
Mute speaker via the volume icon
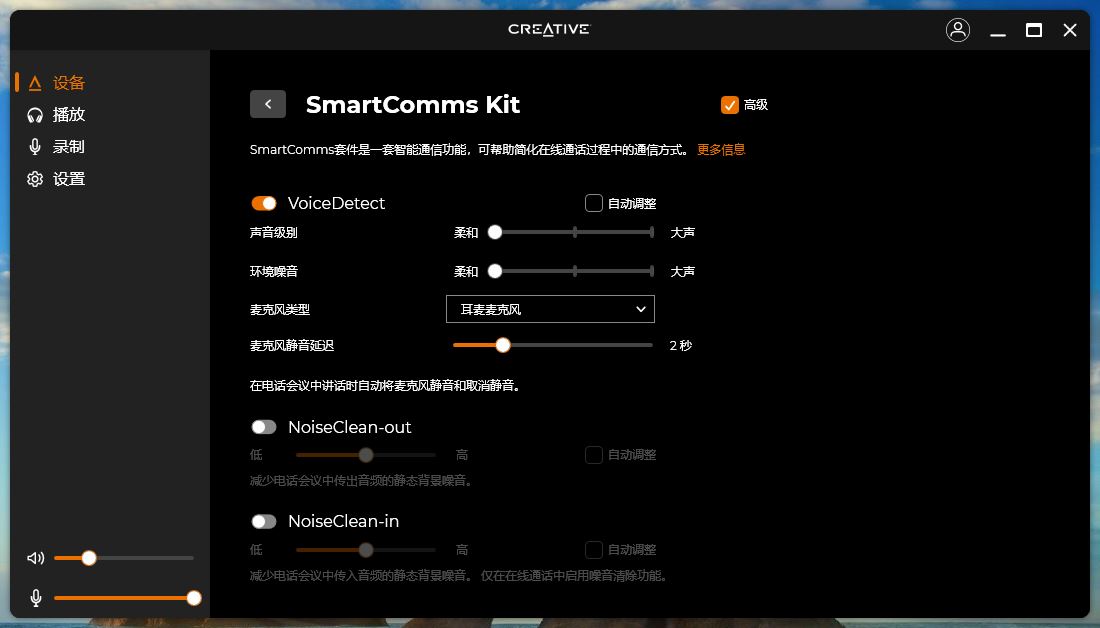click(x=35, y=558)
